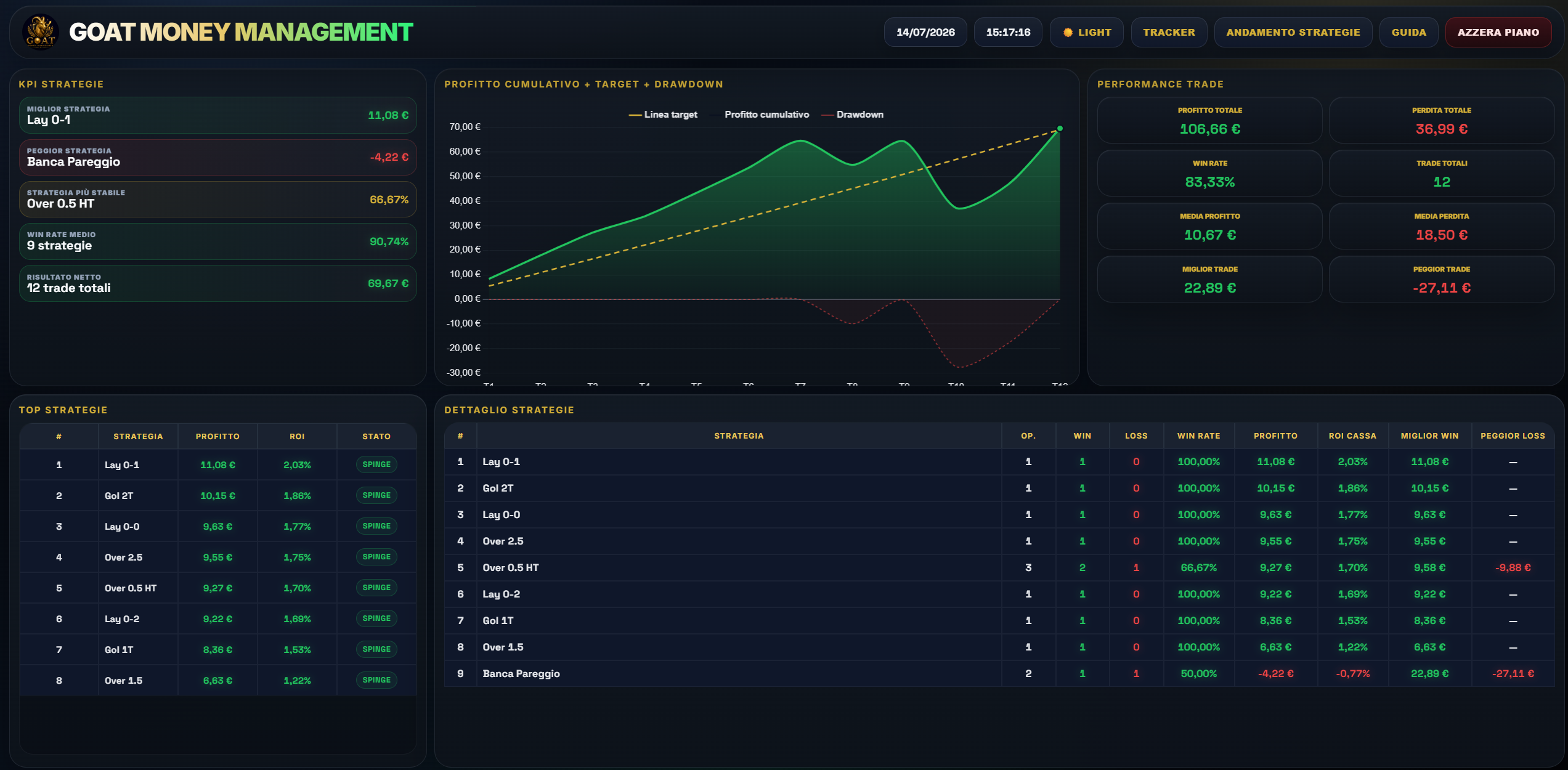Toggle Profitto cumulativo legend series
This screenshot has width=1568, height=770.
[760, 115]
